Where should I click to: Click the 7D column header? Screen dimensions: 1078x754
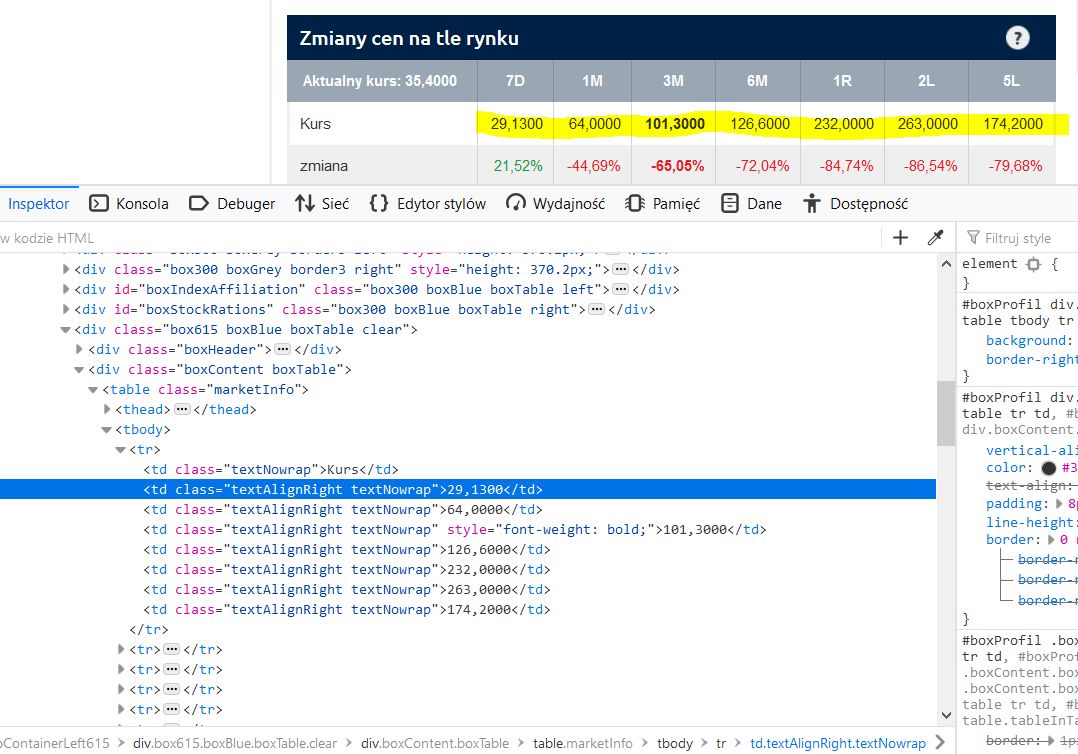[x=515, y=81]
